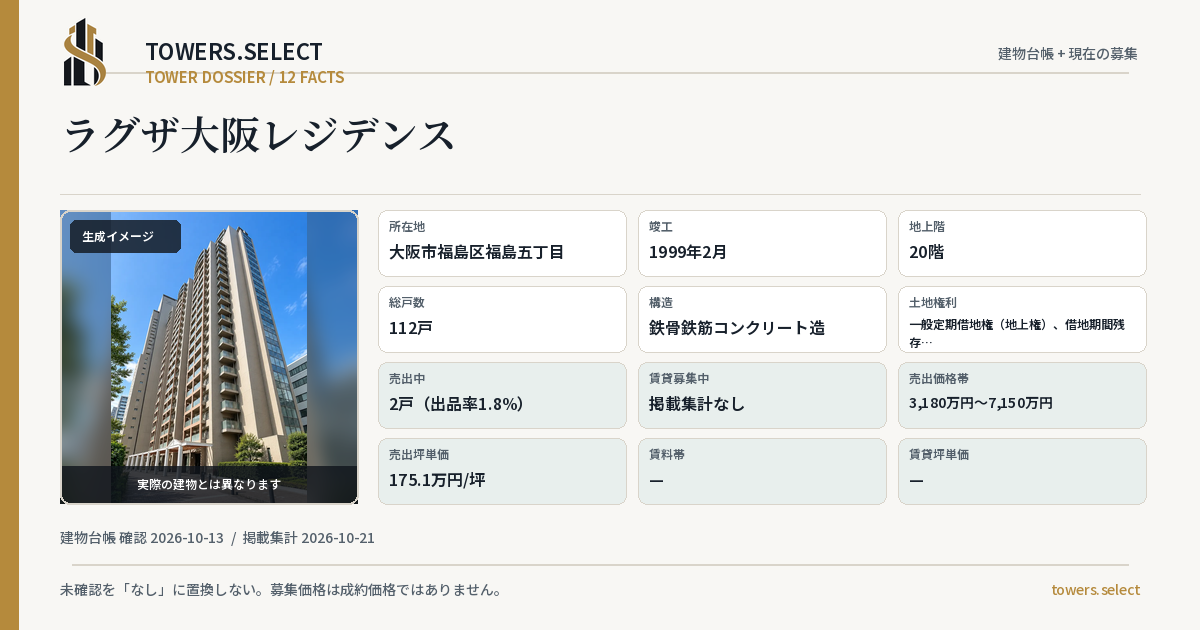Click the '建物台帳 + 現在の募集' header text
Image resolution: width=1200 pixels, height=630 pixels.
coord(1068,53)
